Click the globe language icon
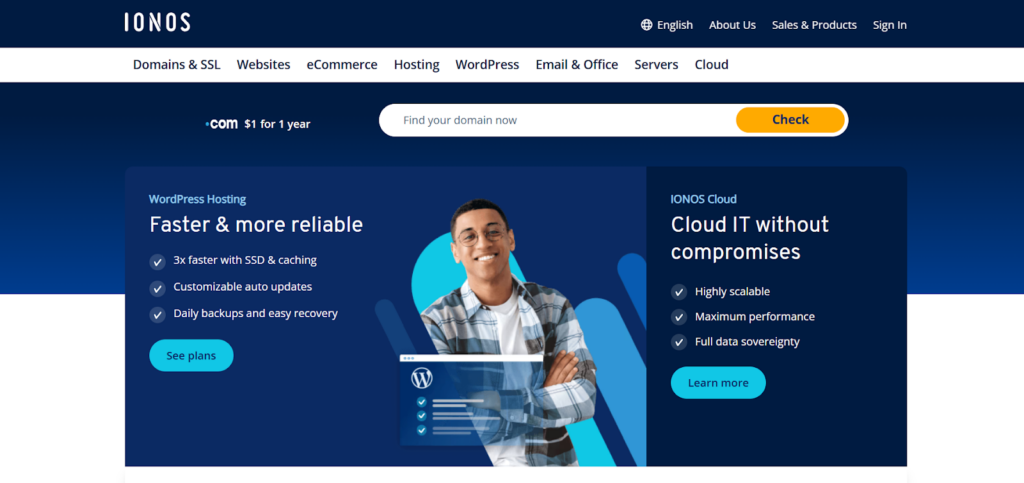The width and height of the screenshot is (1024, 483). pyautogui.click(x=647, y=25)
